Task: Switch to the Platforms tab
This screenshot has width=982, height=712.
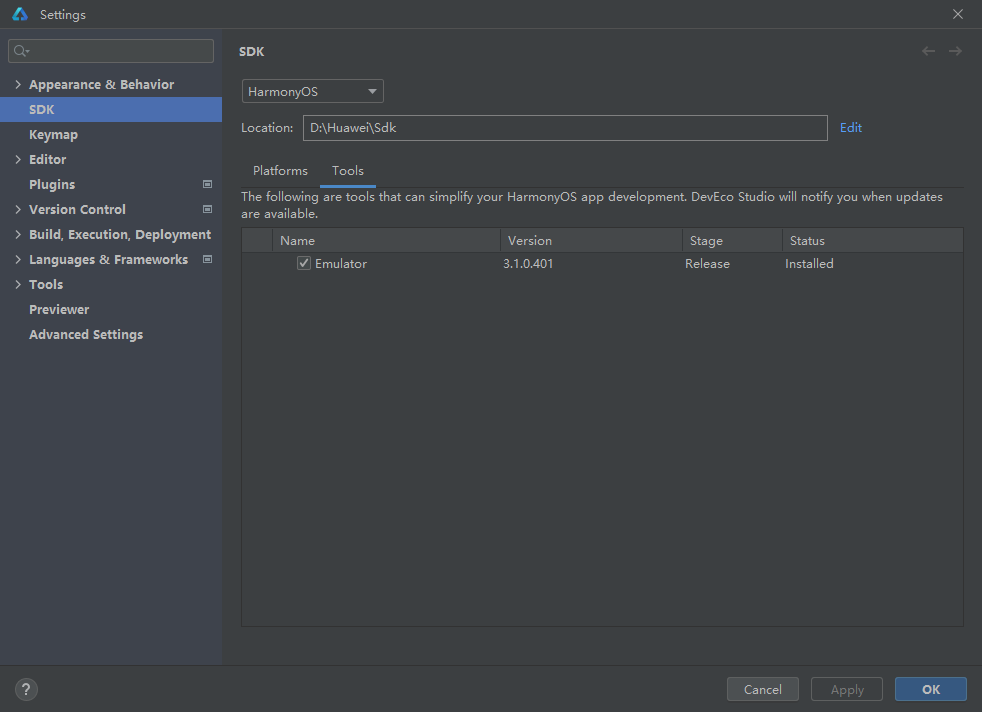Action: (x=280, y=170)
